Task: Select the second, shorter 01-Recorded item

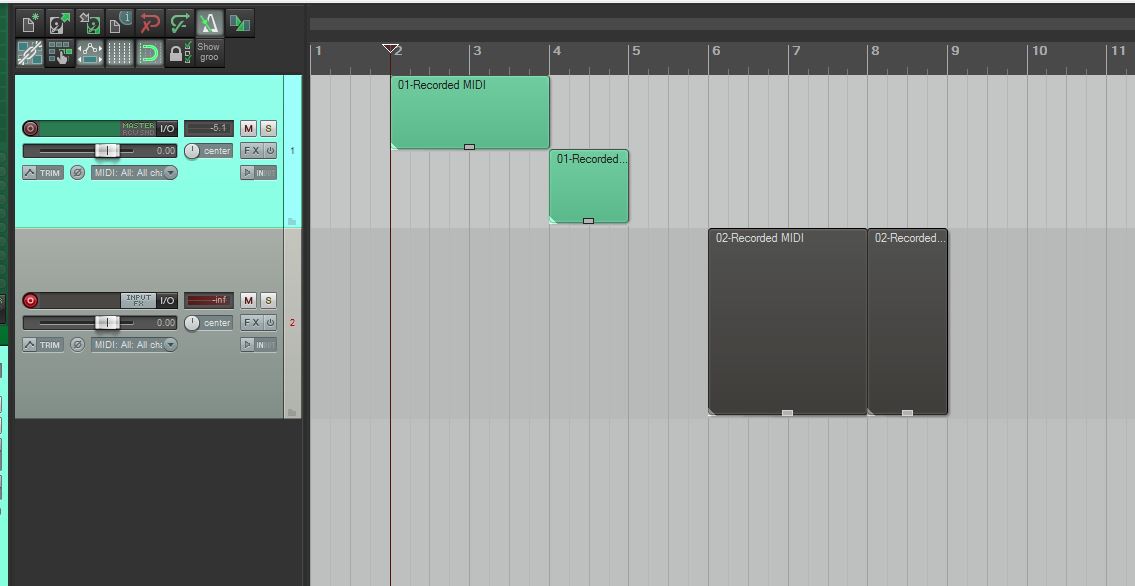Action: click(588, 187)
